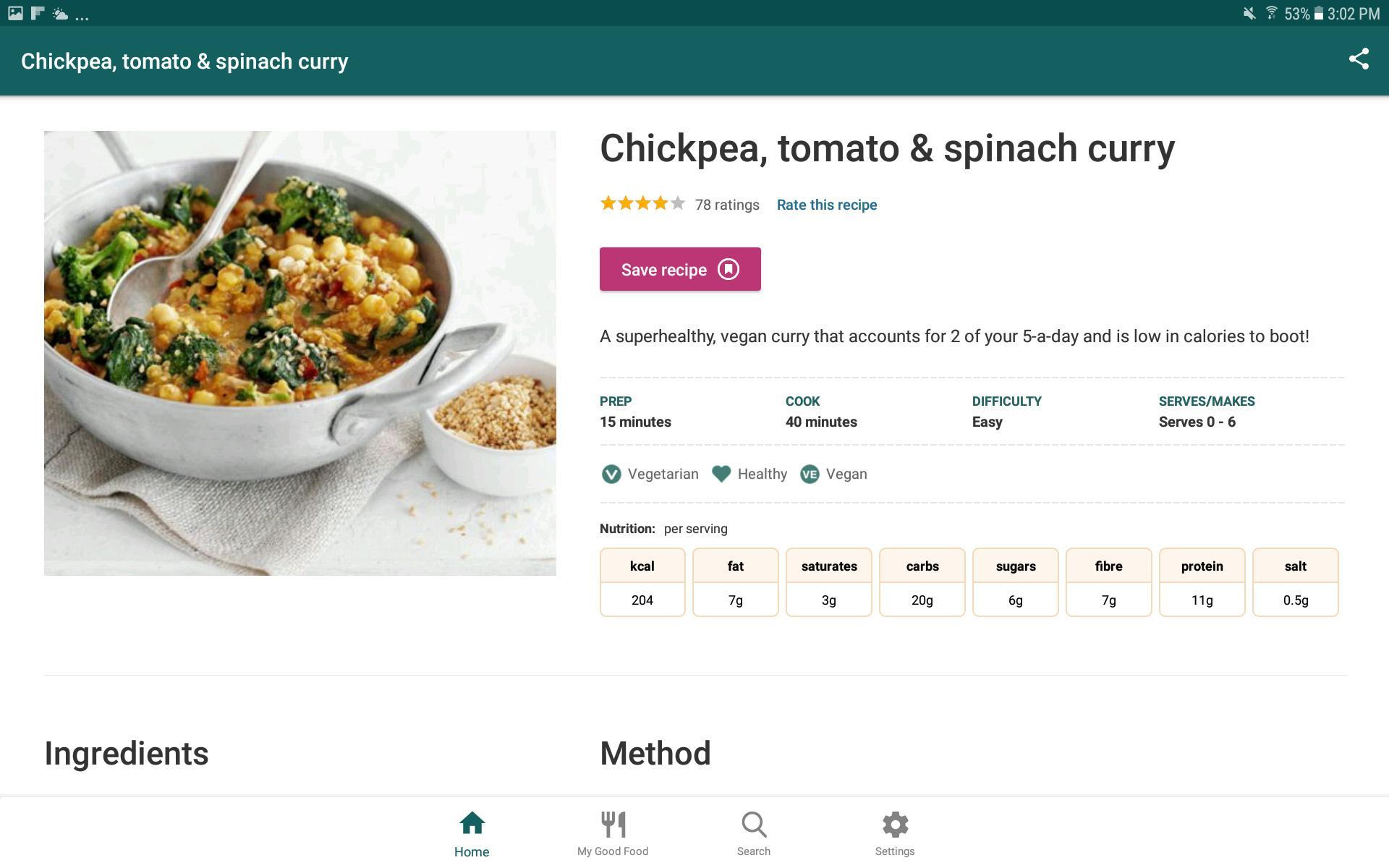The height and width of the screenshot is (868, 1389).
Task: Tap the 78 ratings count
Action: (x=727, y=205)
